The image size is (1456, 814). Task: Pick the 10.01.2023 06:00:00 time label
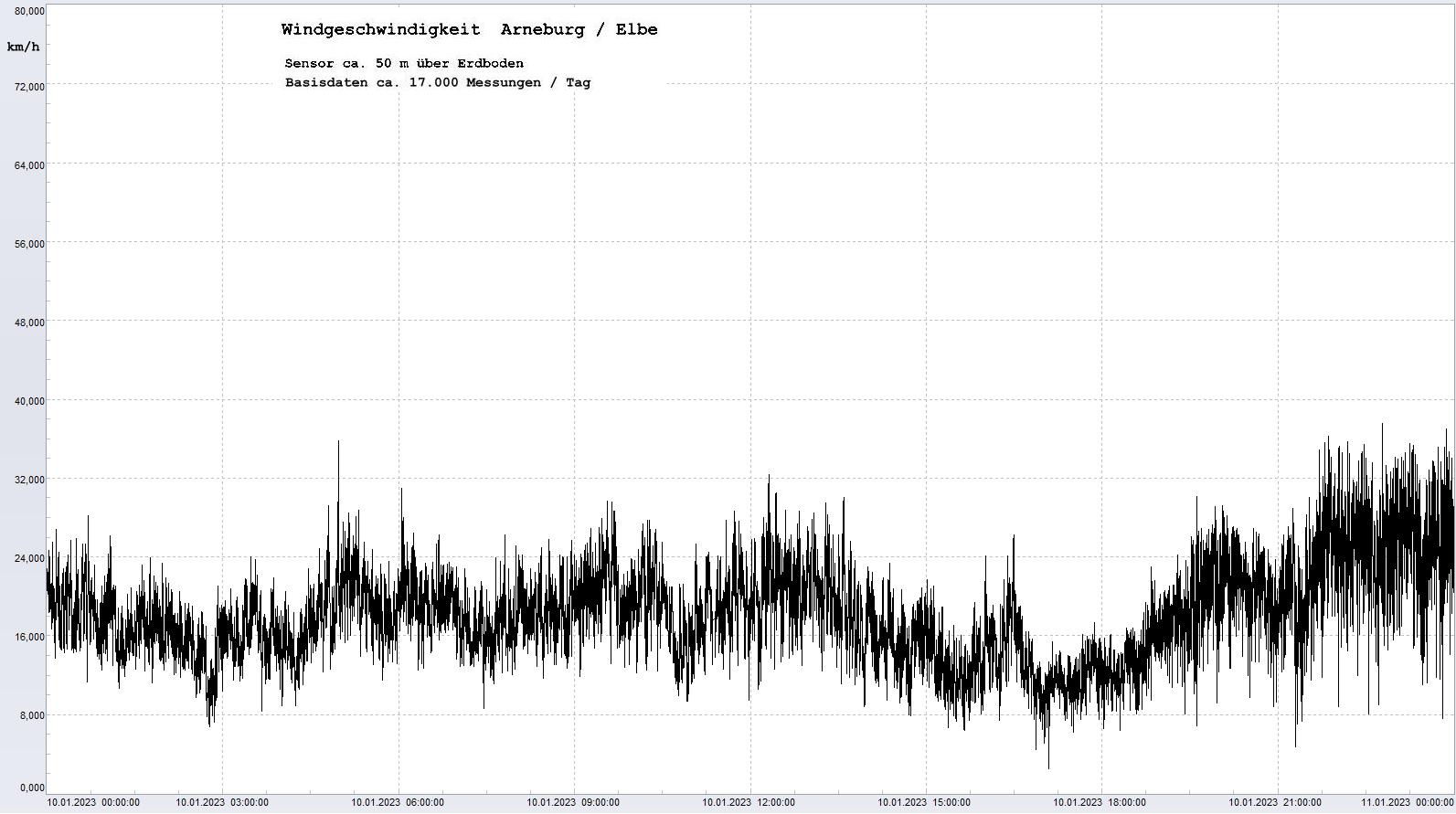[398, 803]
